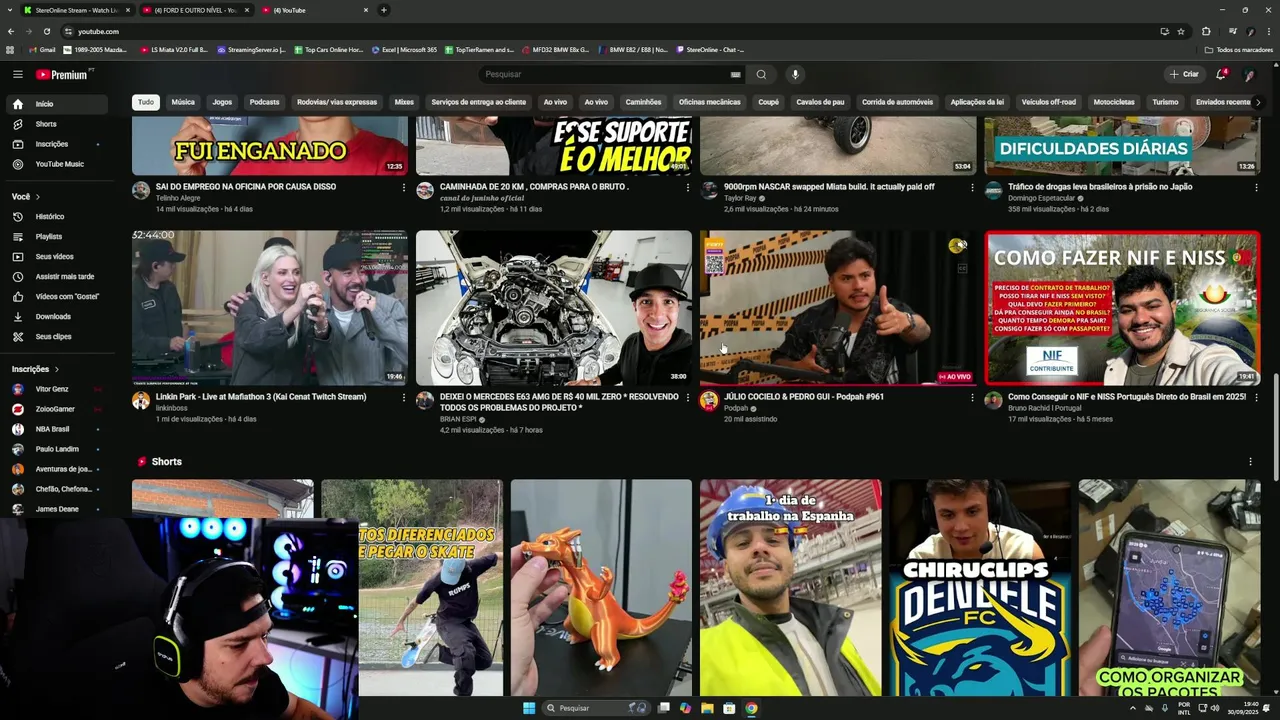Image resolution: width=1280 pixels, height=720 pixels.
Task: Open the Windows Start menu
Action: (x=529, y=708)
